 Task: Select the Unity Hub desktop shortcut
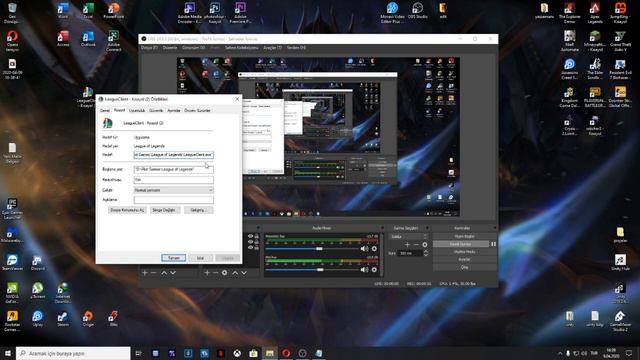[x=620, y=263]
